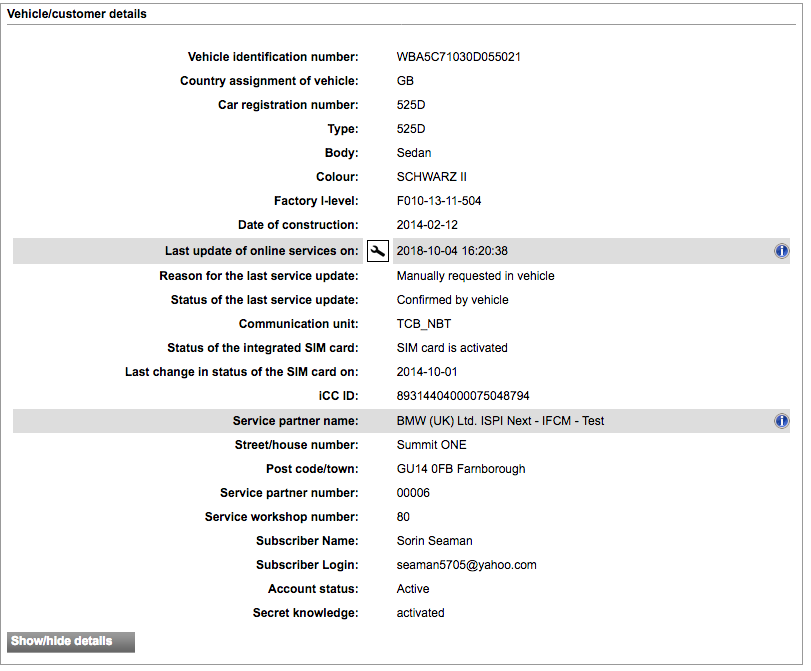Select subscriber name Sorin Seaman
This screenshot has height=671, width=811.
(434, 541)
